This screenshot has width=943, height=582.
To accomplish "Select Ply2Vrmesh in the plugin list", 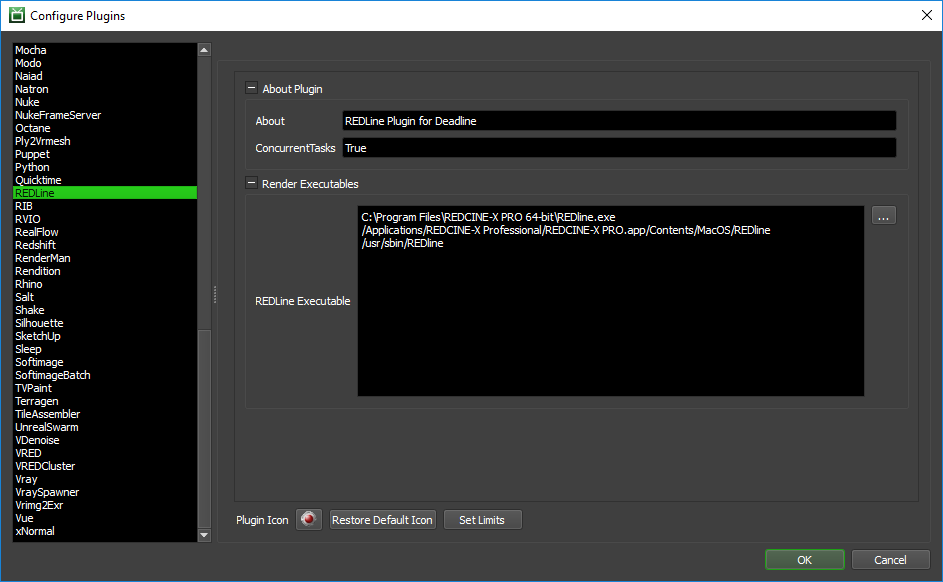I will tap(105, 141).
